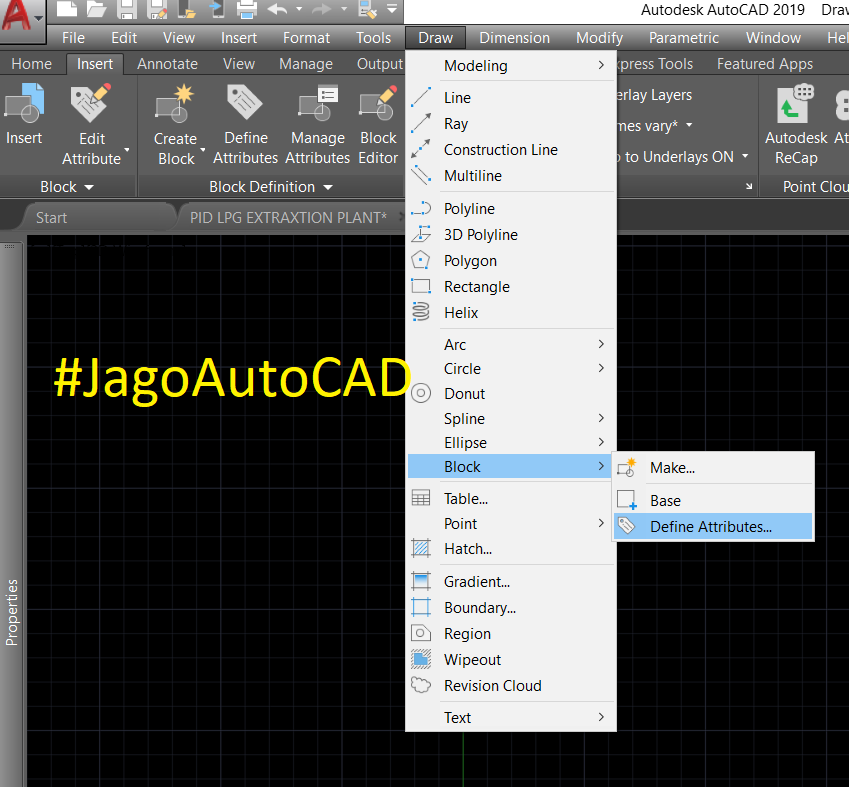Open Autodesk ReCap tool
The height and width of the screenshot is (787, 849).
[796, 125]
